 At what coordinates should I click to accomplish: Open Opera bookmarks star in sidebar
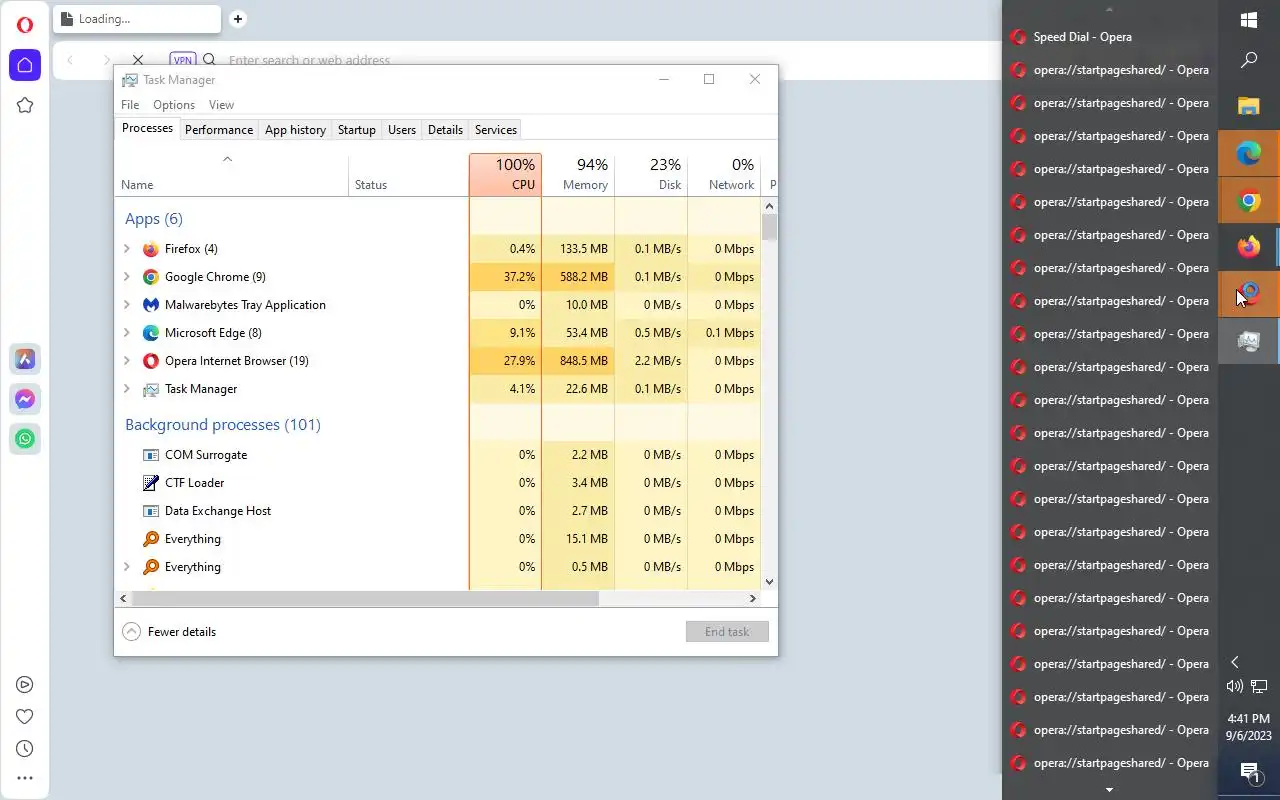[x=25, y=105]
